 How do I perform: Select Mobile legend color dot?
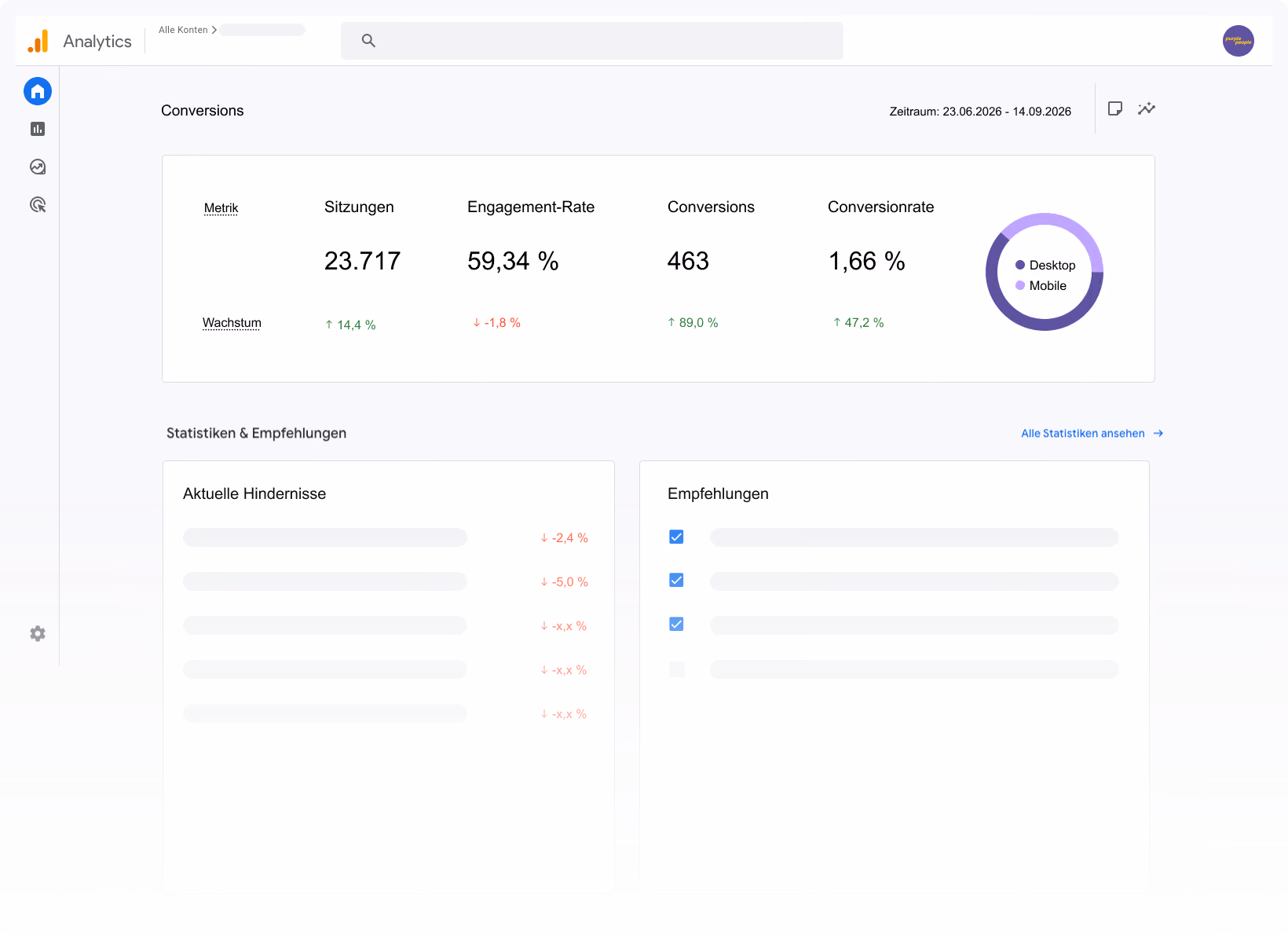click(1020, 285)
